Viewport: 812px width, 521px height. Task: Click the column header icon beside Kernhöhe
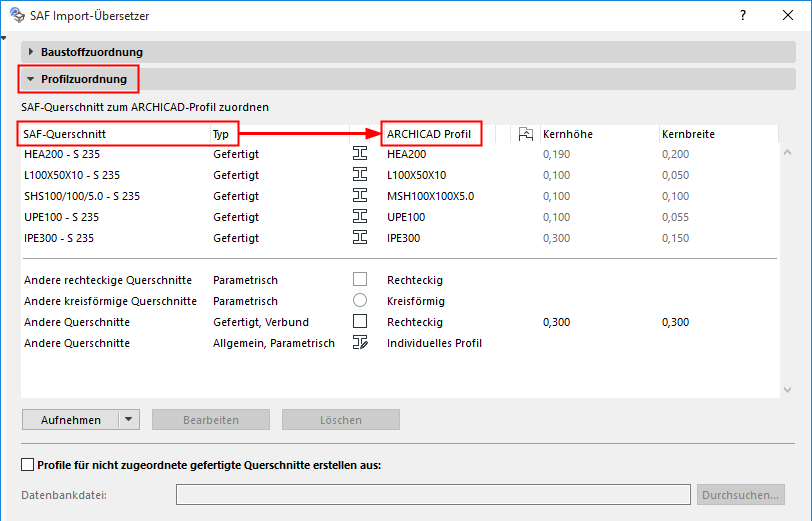526,134
